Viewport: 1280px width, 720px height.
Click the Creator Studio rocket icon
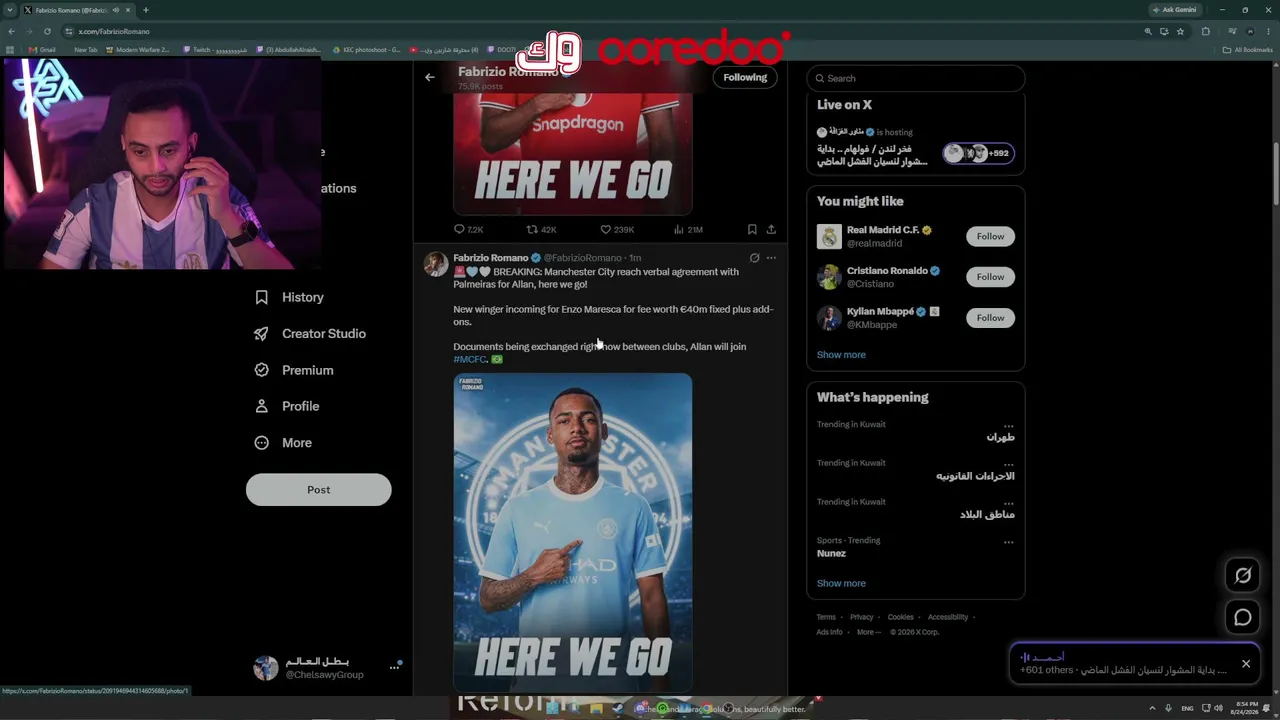262,333
